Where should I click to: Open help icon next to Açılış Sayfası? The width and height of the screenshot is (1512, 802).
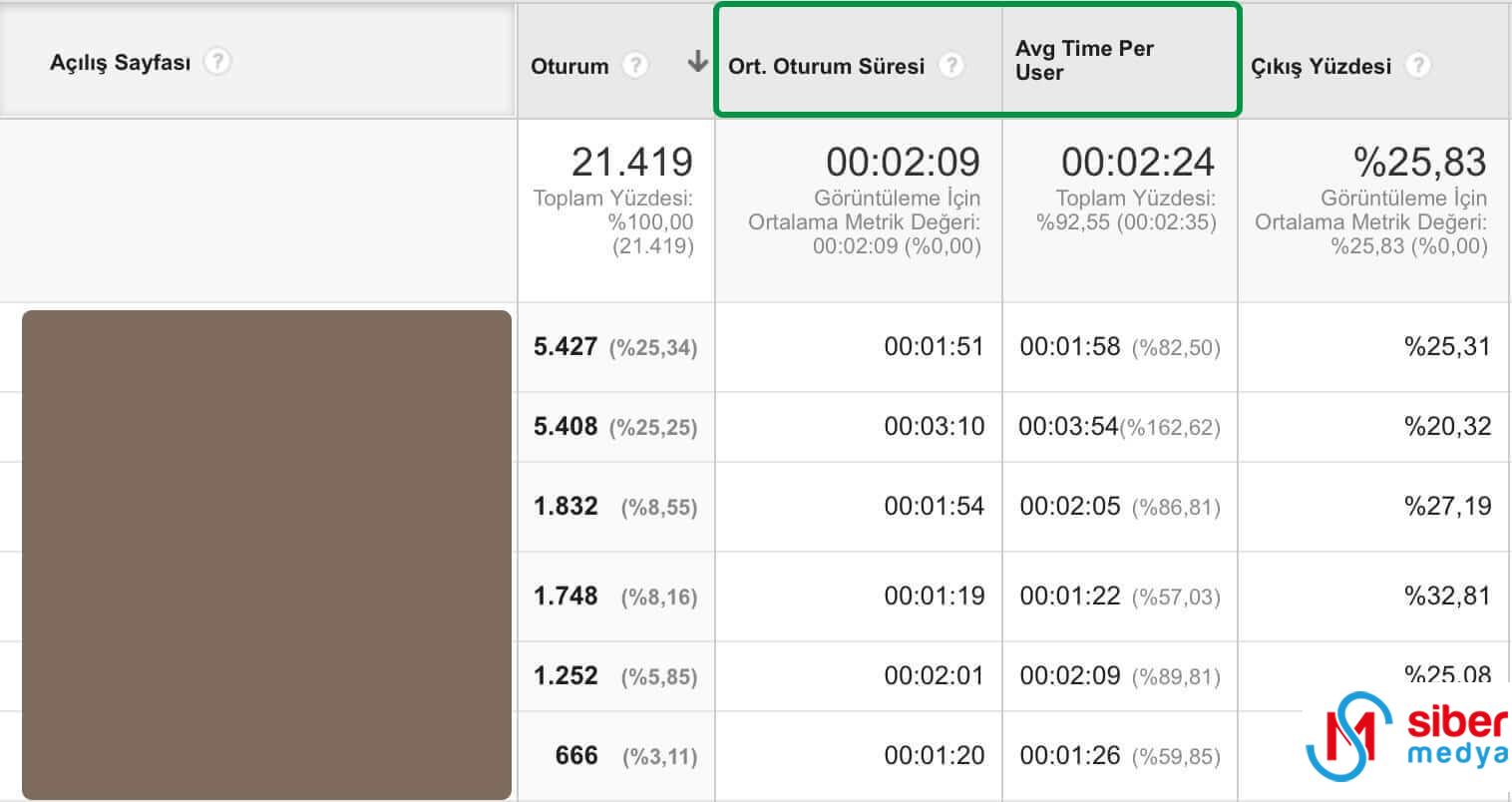[216, 62]
